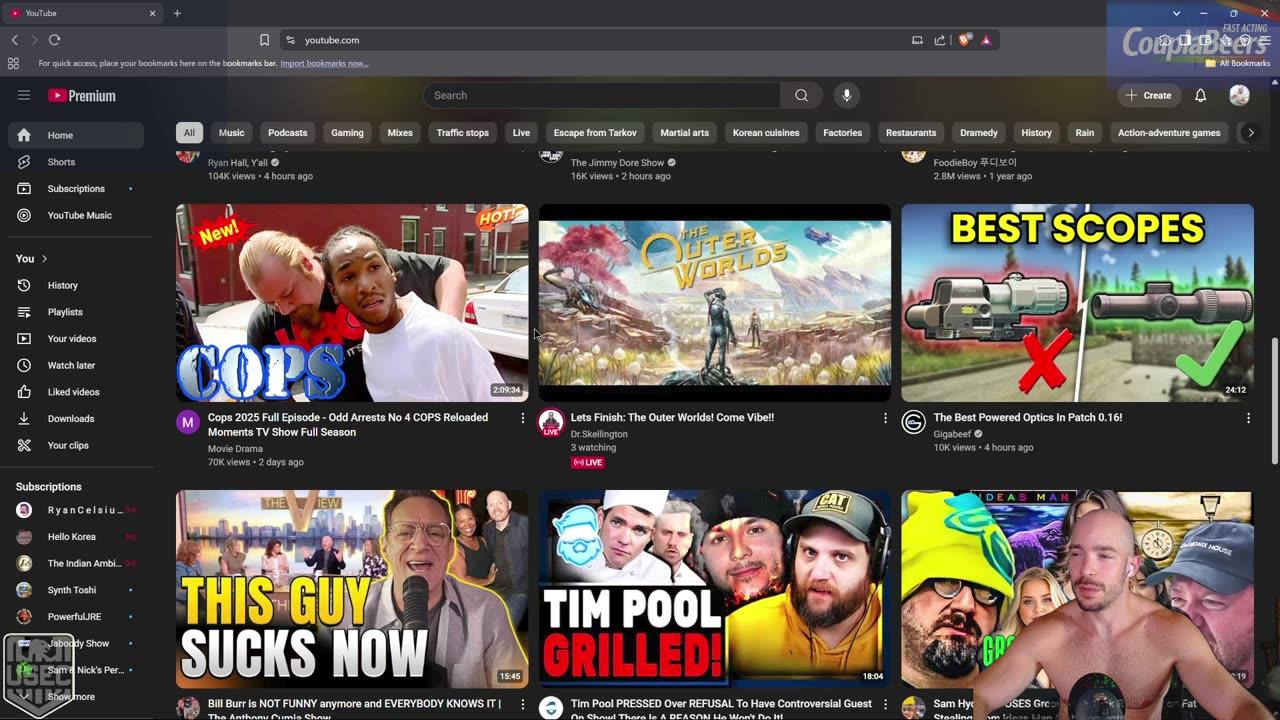Open Cops 2025 Full Episode video title

tap(348, 425)
